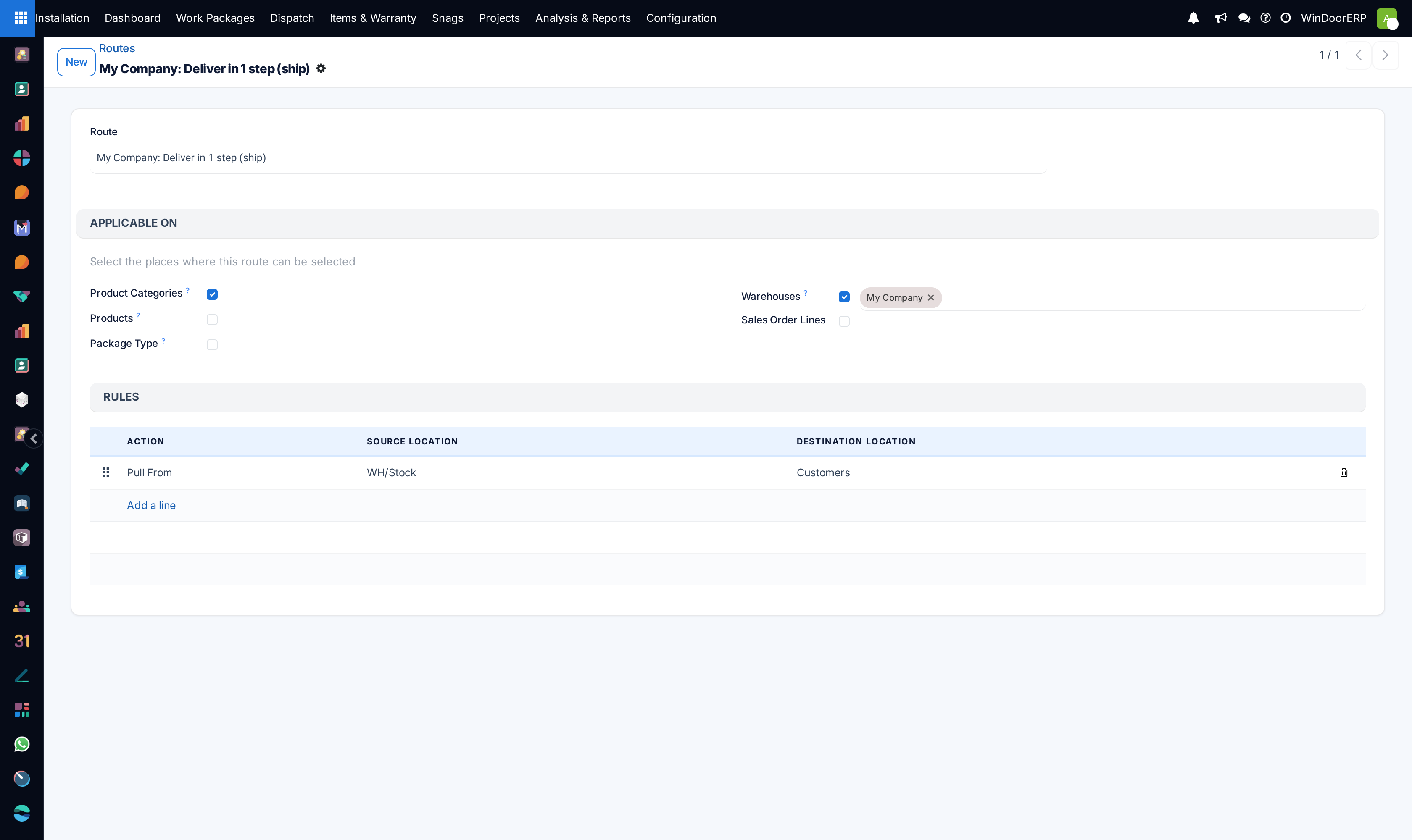Open the Analysis & Reports menu
1412x840 pixels.
click(x=583, y=18)
